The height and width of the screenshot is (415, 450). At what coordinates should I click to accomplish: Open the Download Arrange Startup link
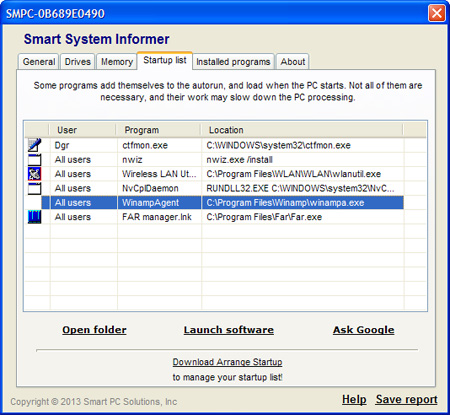pos(227,362)
